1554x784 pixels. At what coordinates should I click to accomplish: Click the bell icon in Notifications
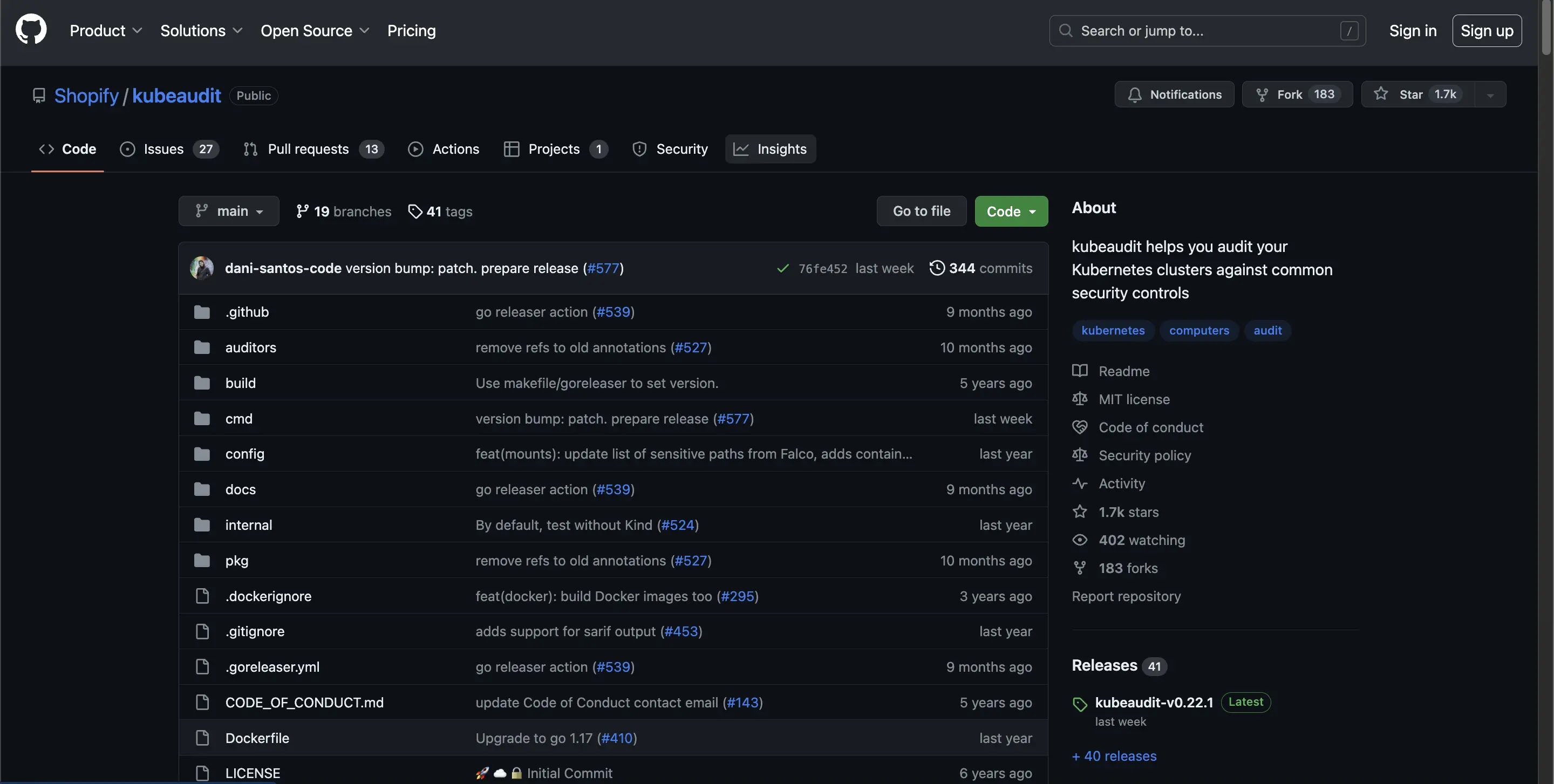point(1135,94)
